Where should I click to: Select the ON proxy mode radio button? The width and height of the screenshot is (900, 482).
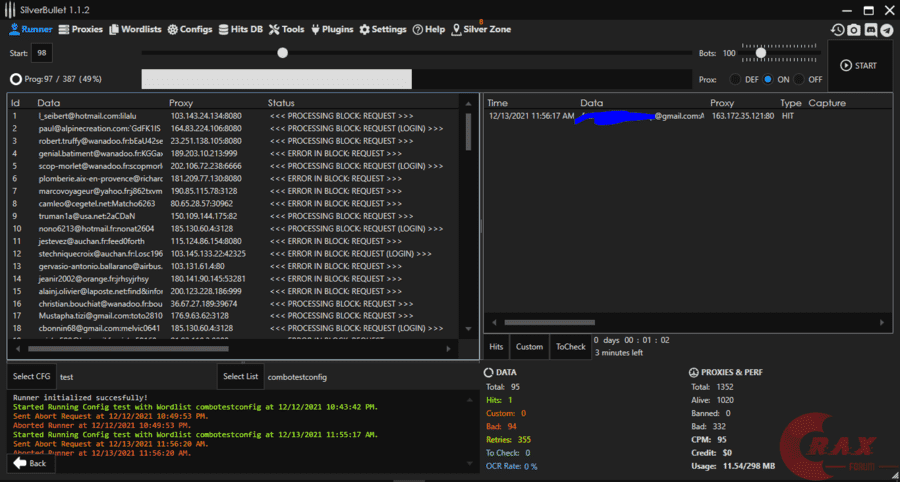point(768,79)
